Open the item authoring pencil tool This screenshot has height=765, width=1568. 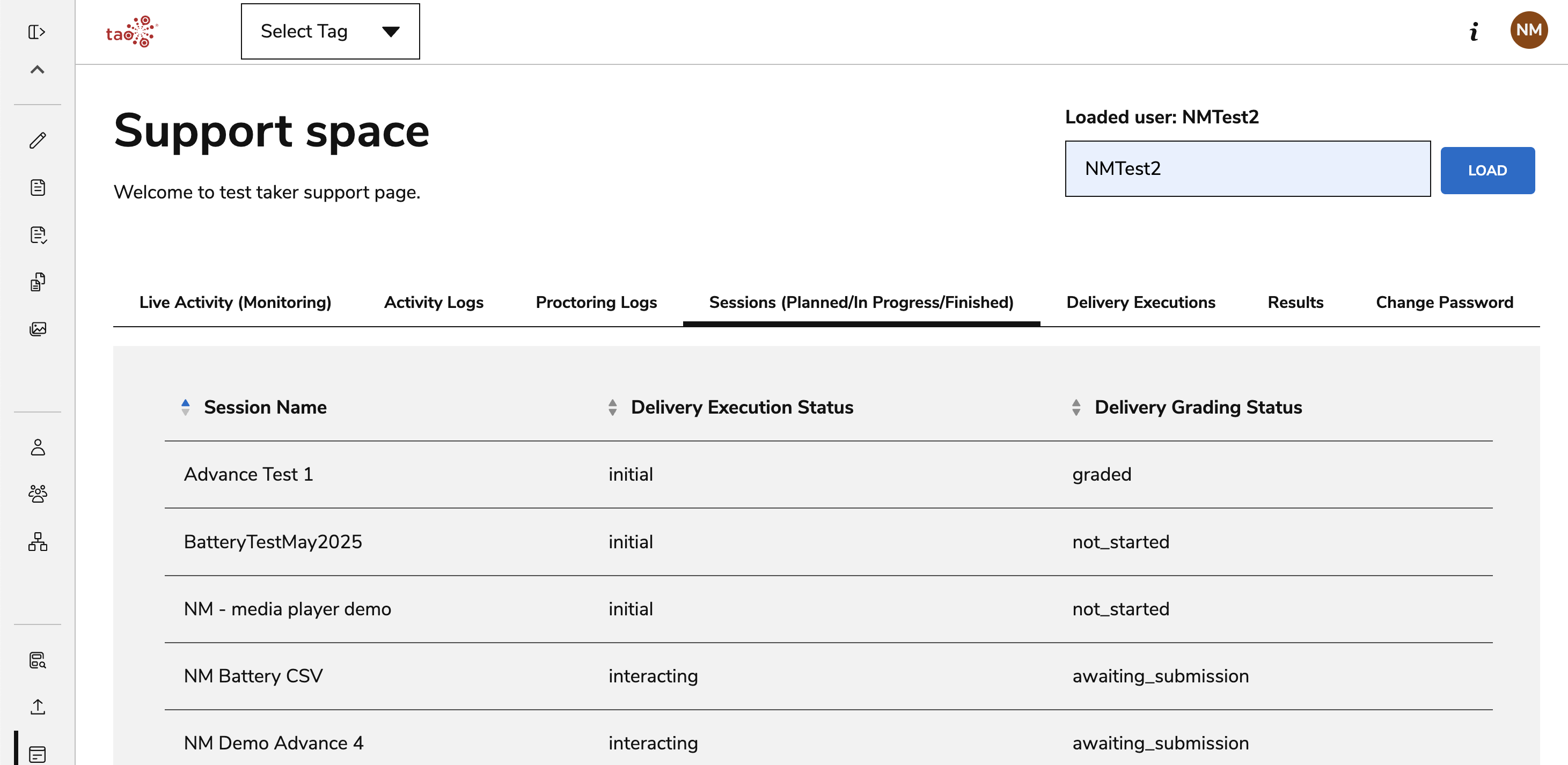click(38, 141)
